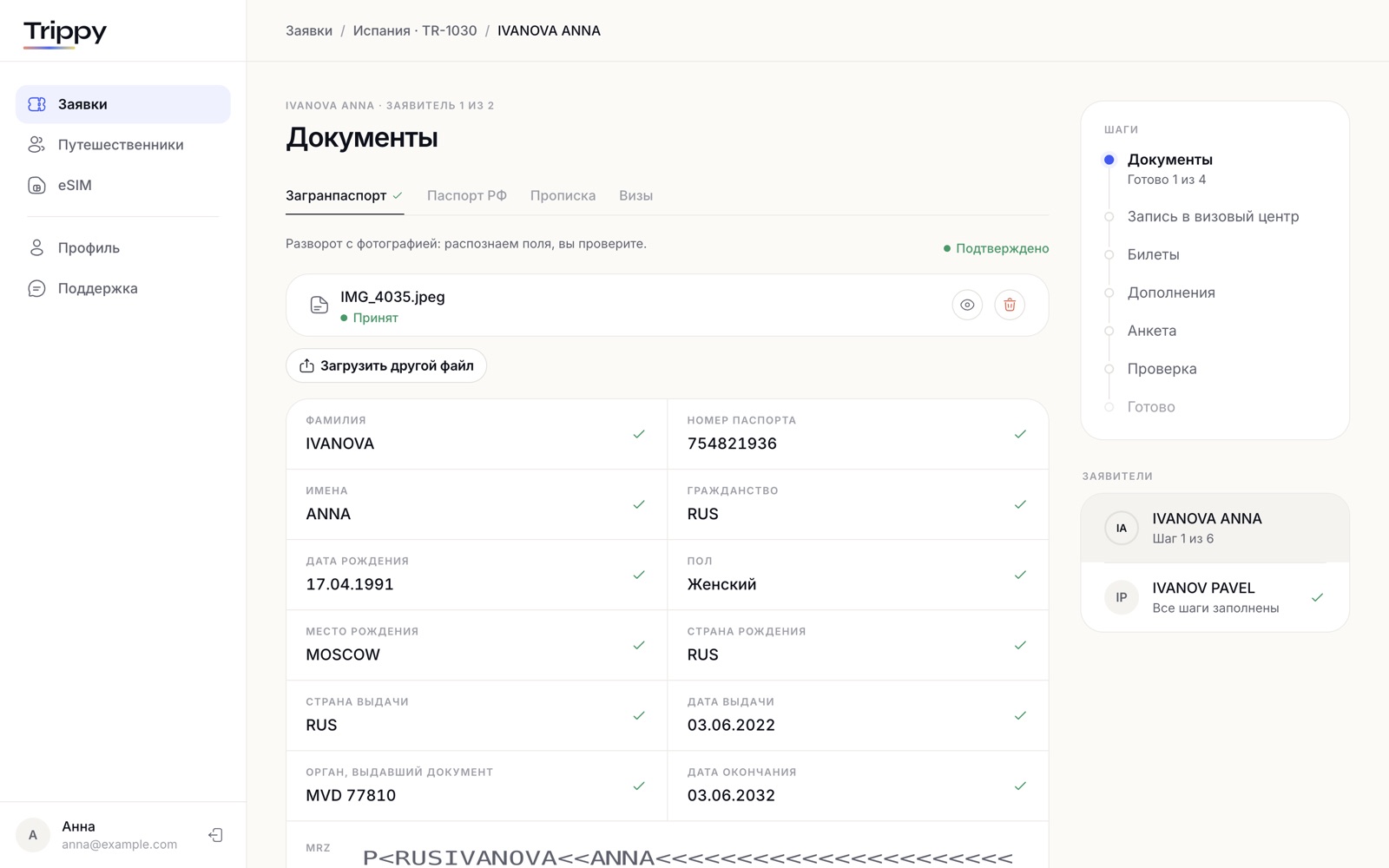The height and width of the screenshot is (868, 1389).
Task: Open Путешественники section
Action: point(123,145)
